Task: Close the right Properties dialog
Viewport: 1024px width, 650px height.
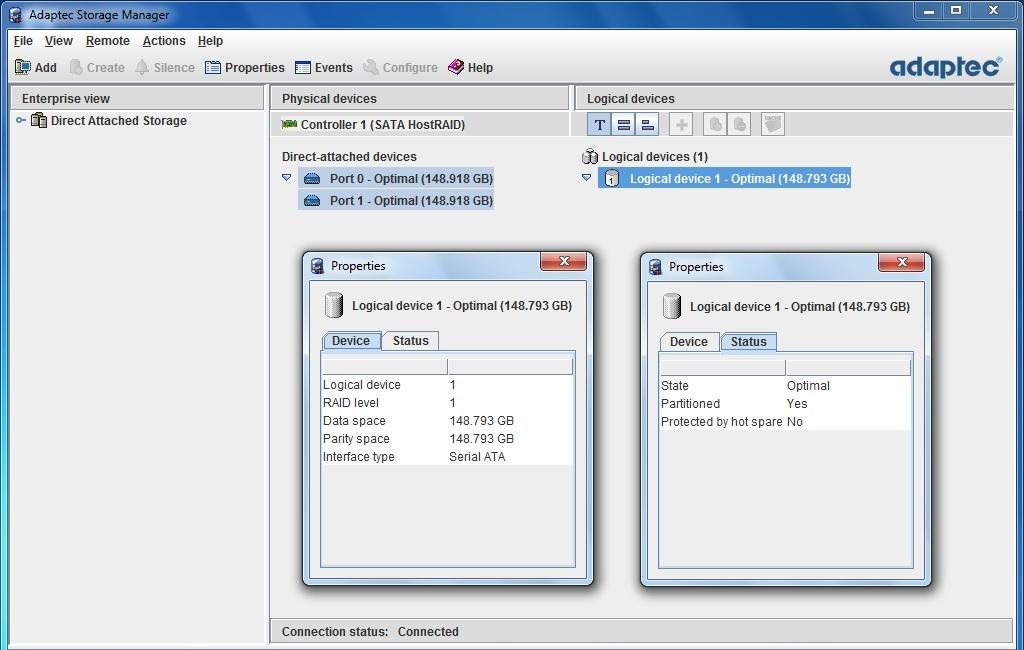Action: (902, 262)
